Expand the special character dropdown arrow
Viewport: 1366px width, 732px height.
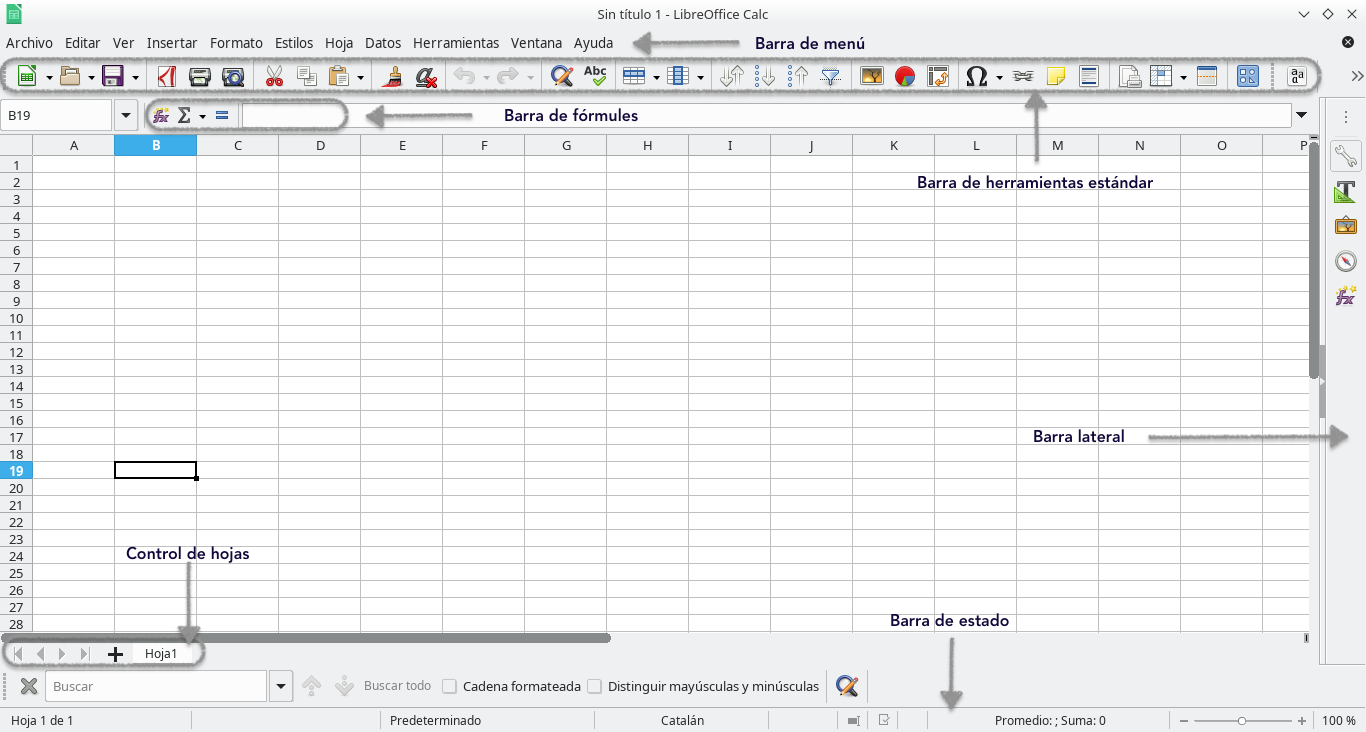1000,77
